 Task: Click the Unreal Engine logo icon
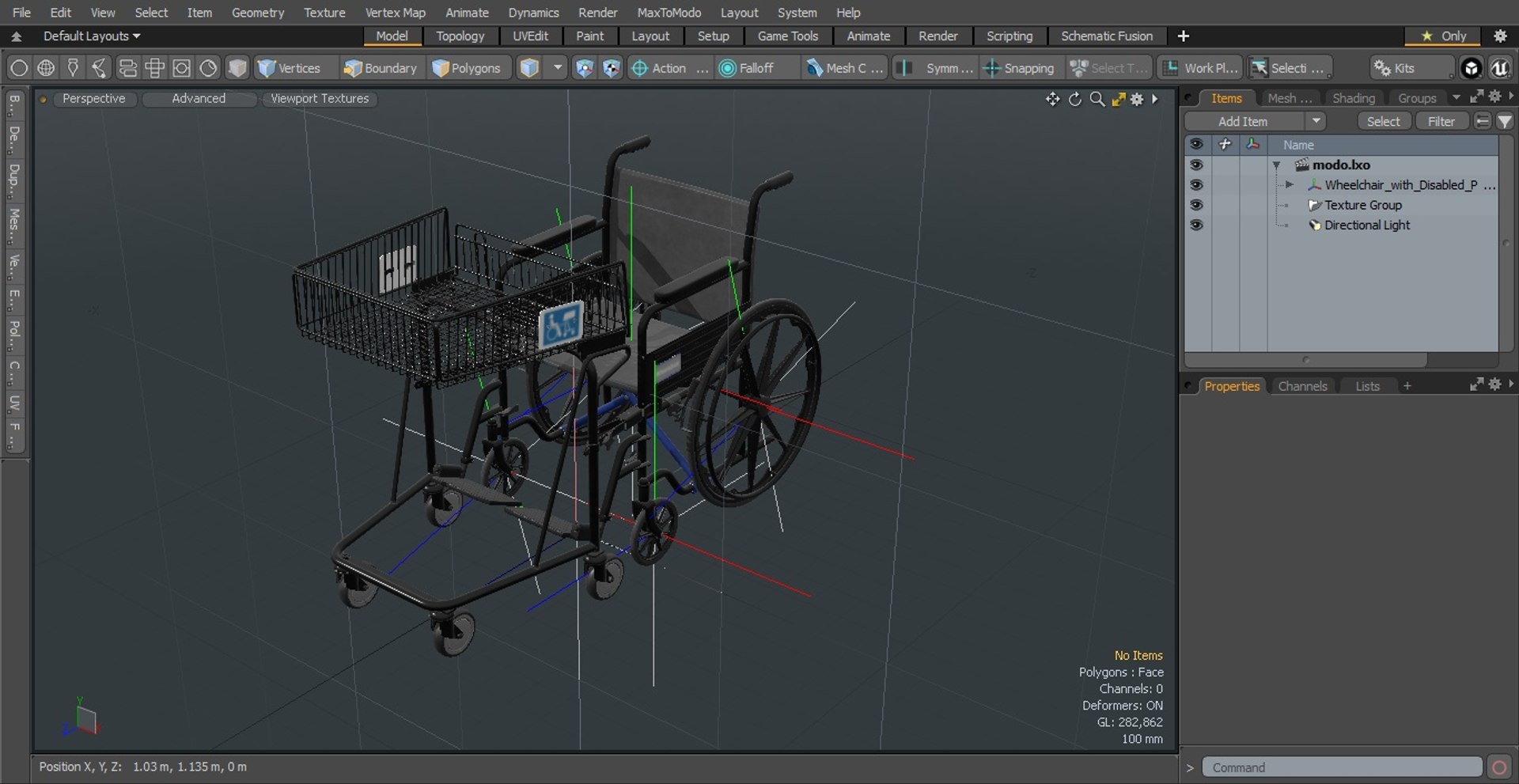click(x=1499, y=68)
